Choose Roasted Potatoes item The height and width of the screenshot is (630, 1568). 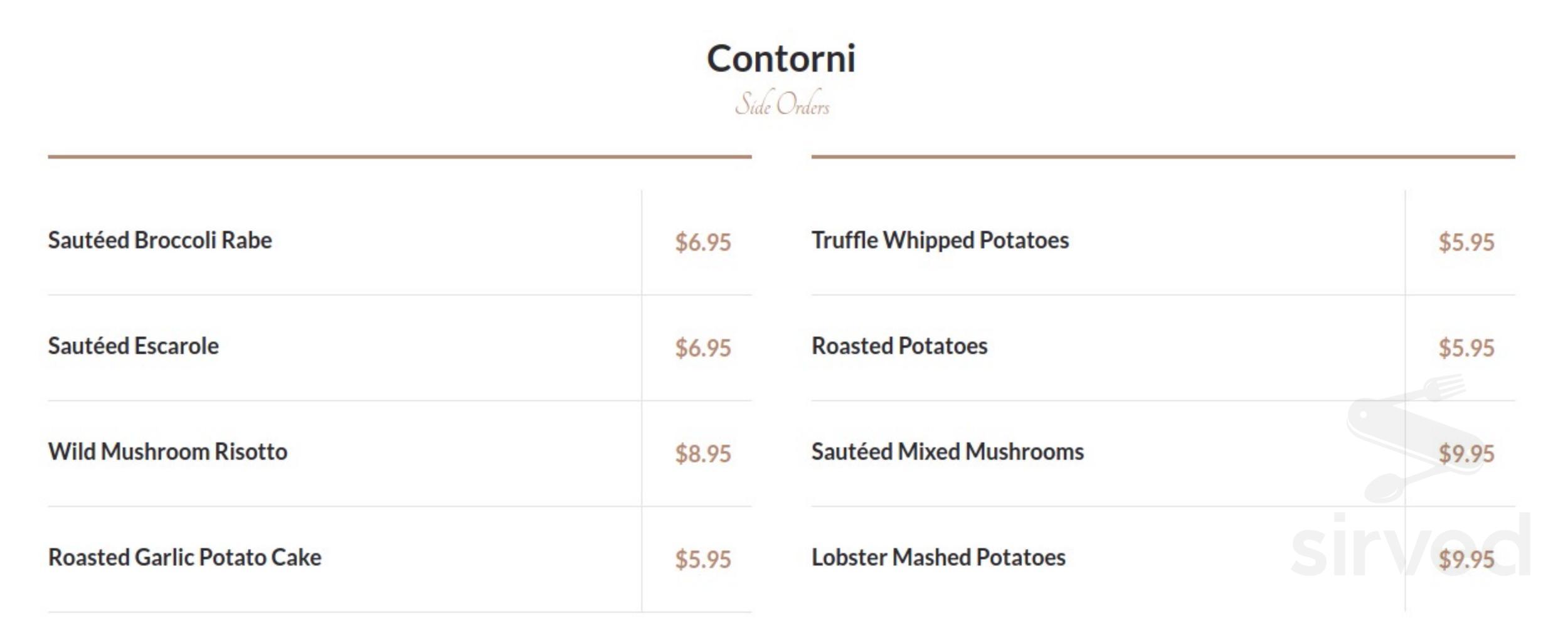tap(899, 346)
